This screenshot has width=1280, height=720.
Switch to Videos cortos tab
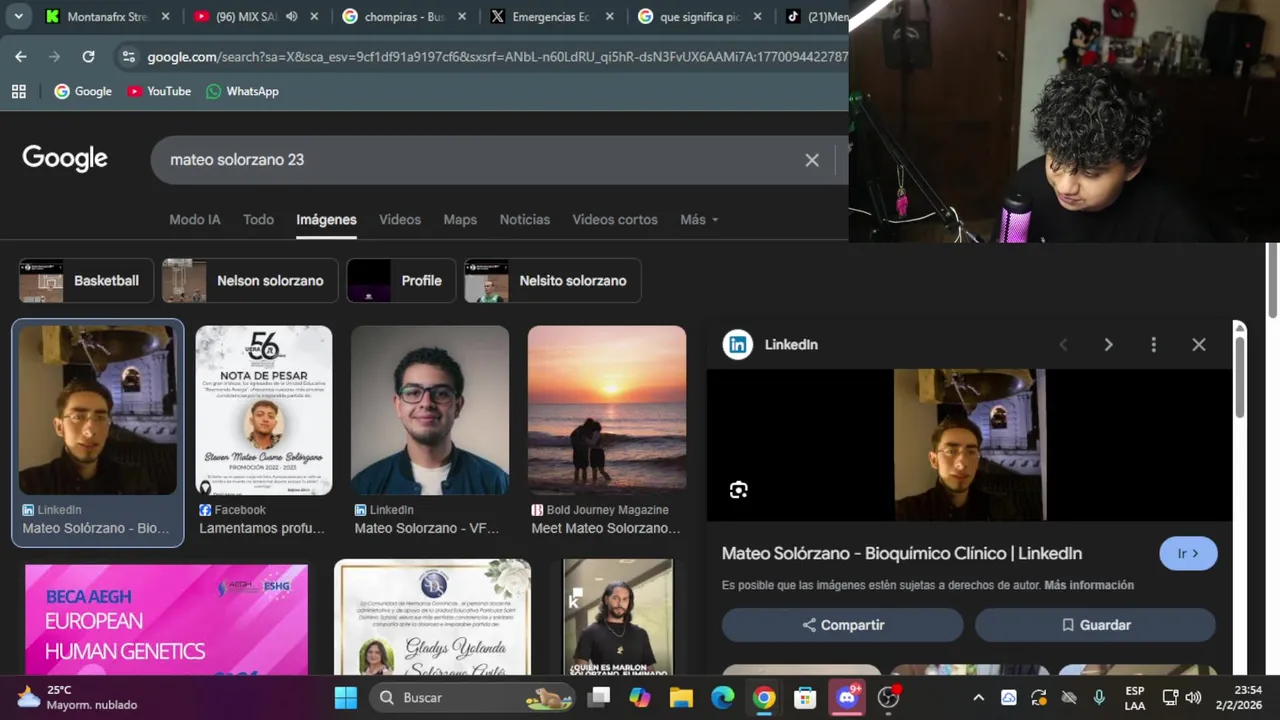click(615, 219)
